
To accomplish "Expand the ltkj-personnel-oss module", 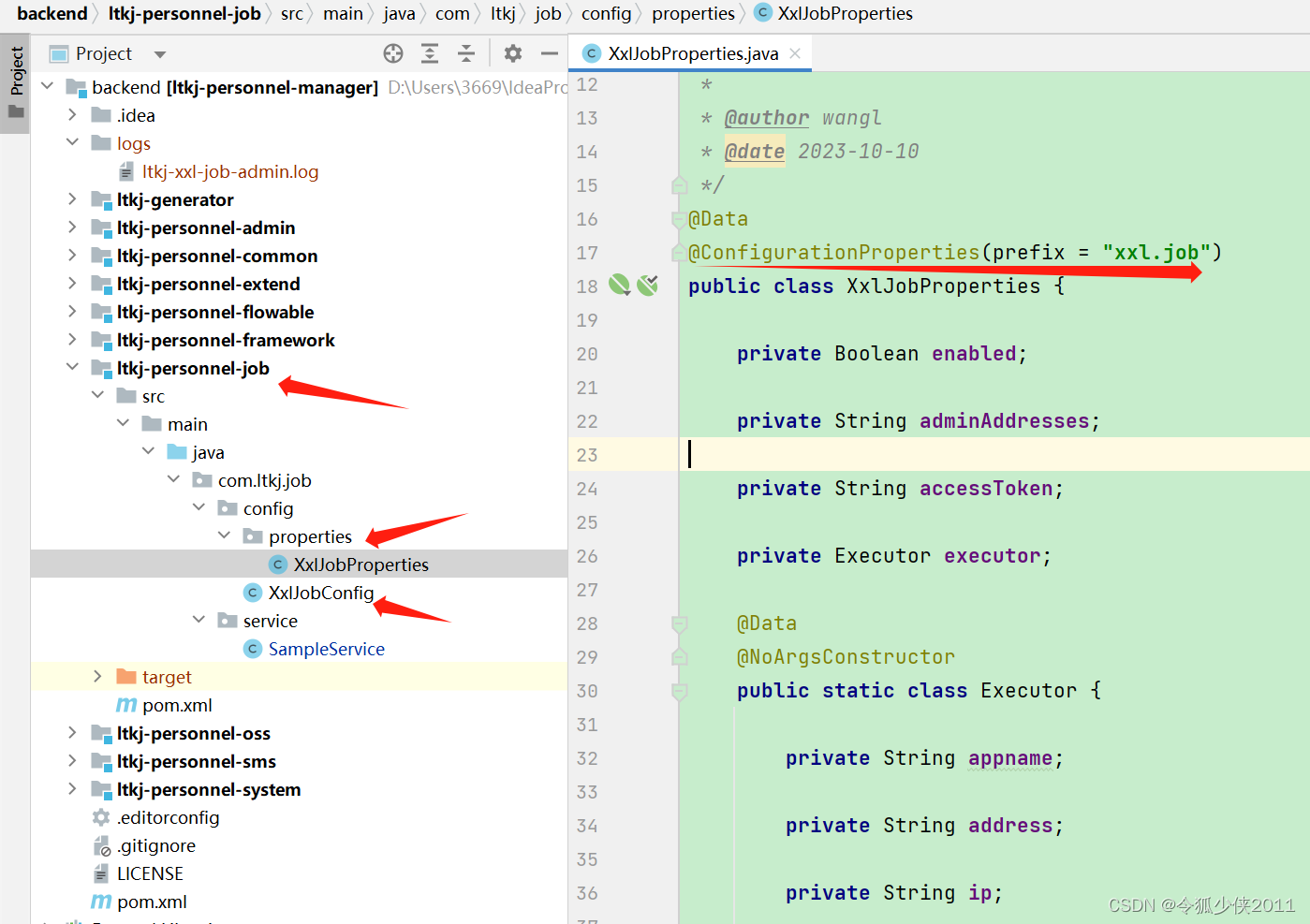I will point(72,732).
